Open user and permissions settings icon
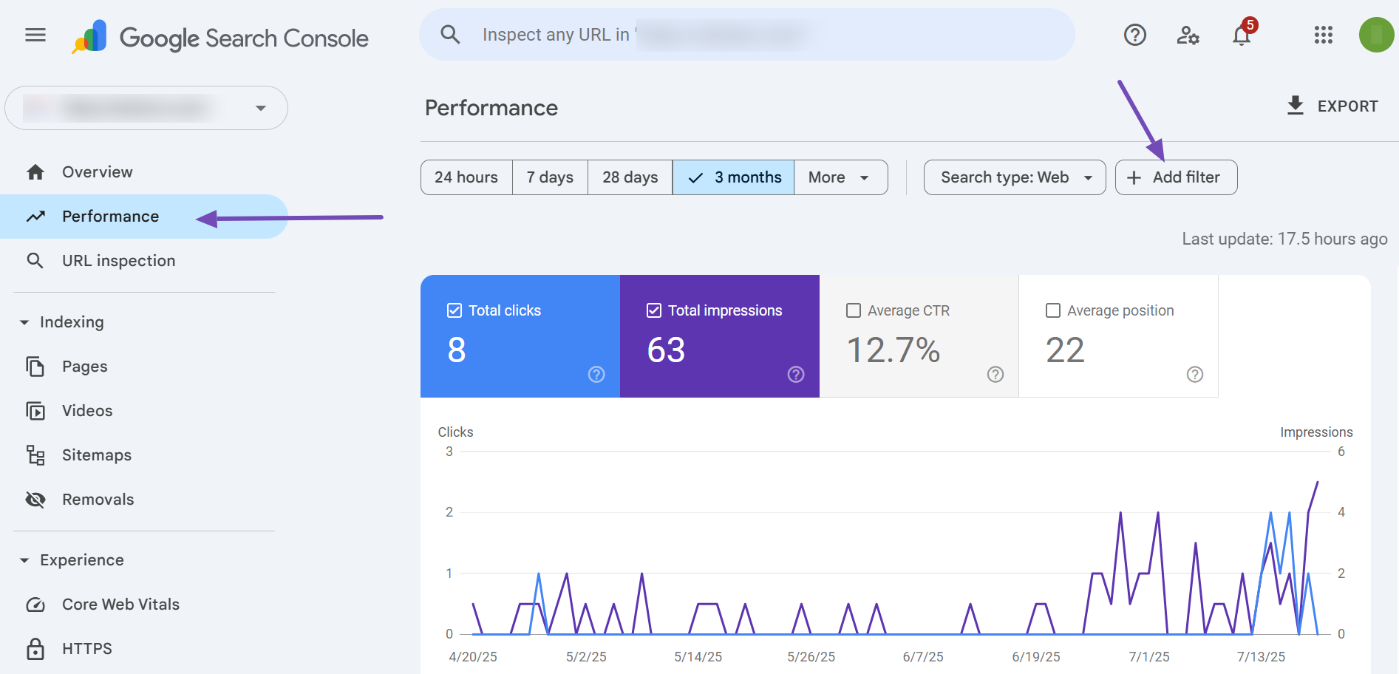The height and width of the screenshot is (674, 1399). click(x=1188, y=35)
